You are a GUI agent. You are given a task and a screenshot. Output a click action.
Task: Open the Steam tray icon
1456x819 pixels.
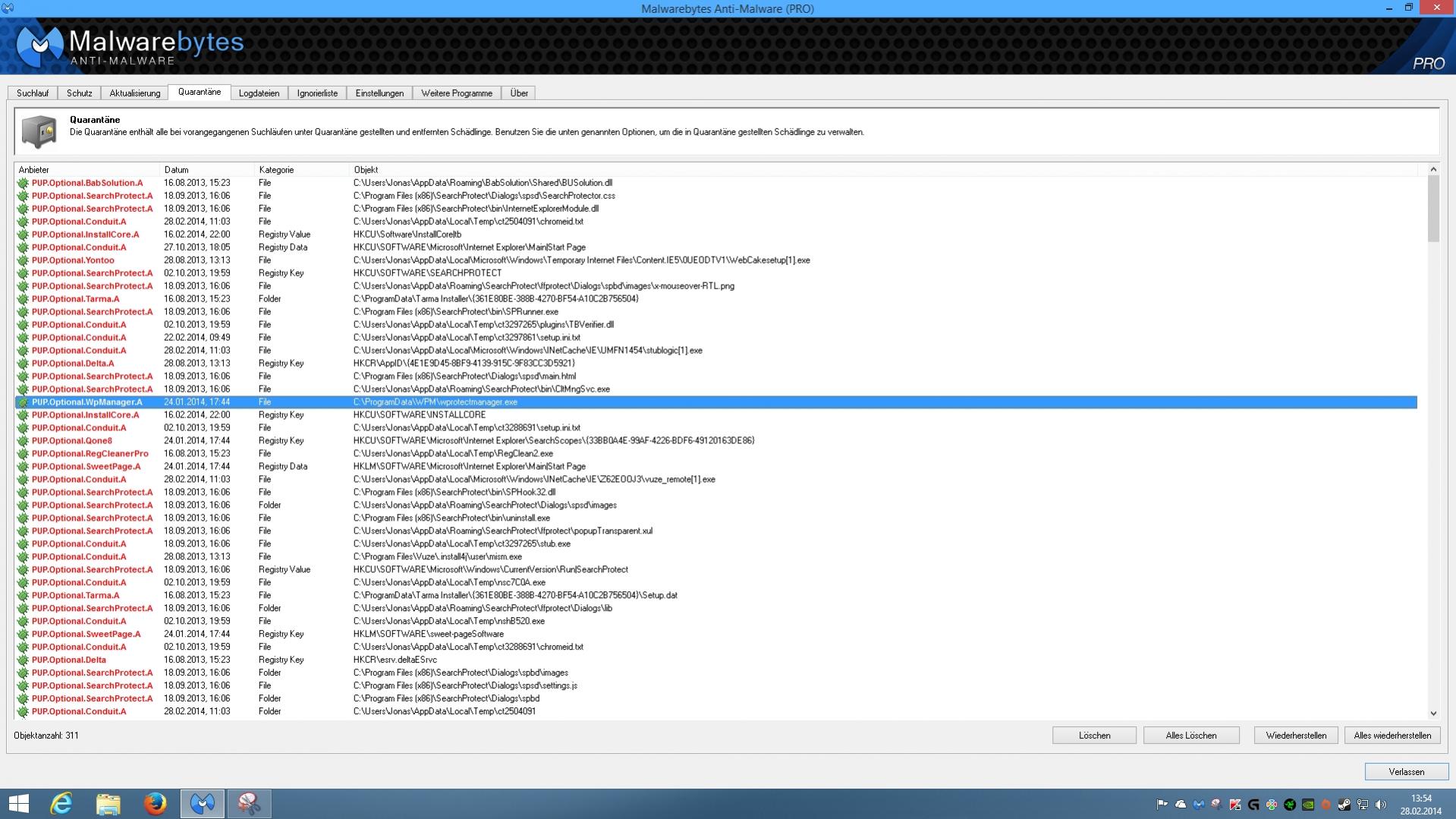point(1344,805)
